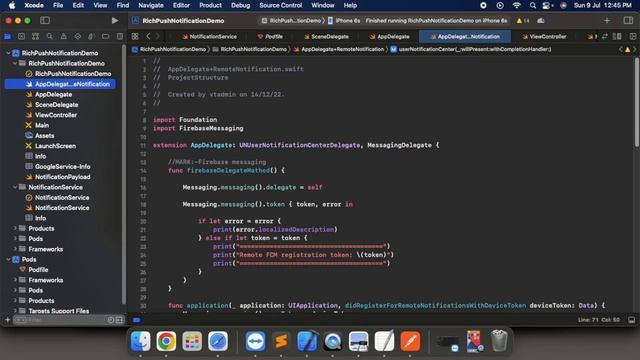Add editor on right

point(633,36)
